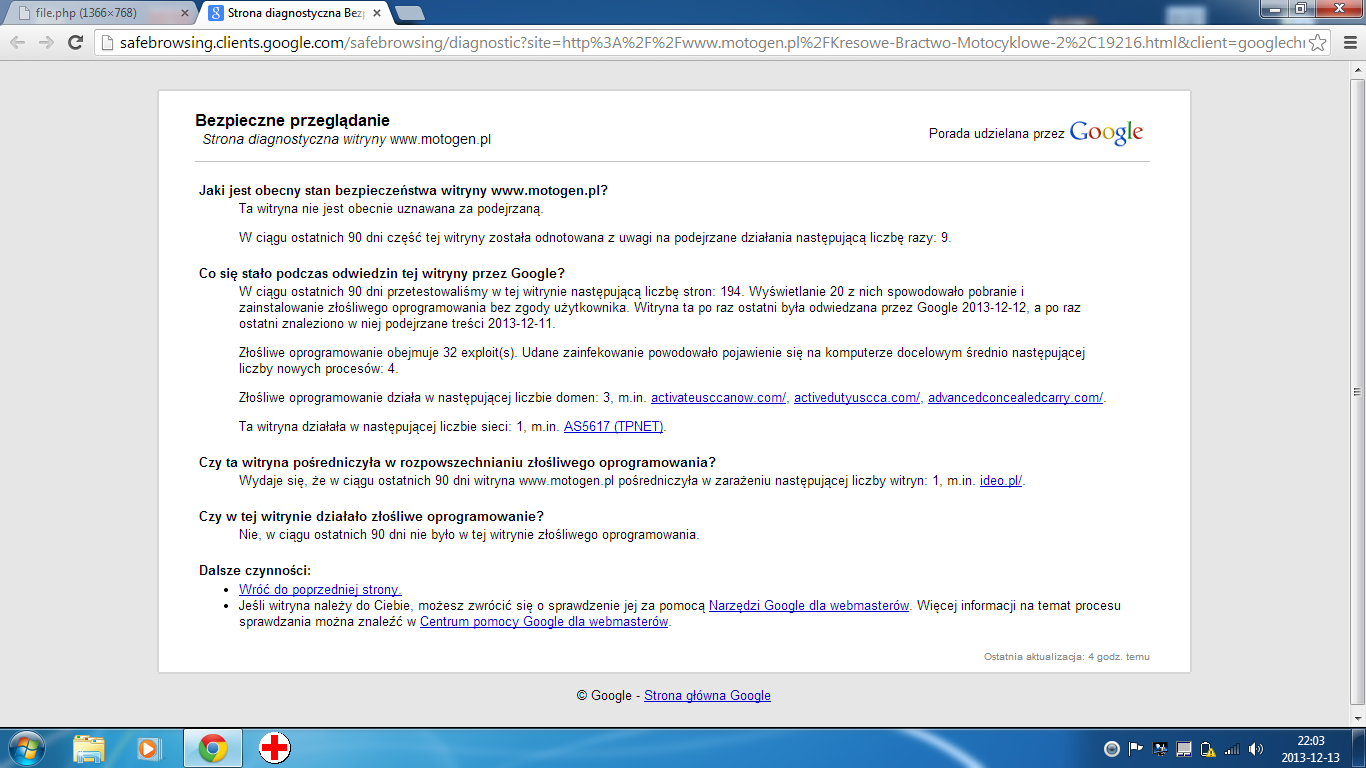Open the ideo.pl/ link
Screen dimensions: 1366x768
tap(1001, 481)
